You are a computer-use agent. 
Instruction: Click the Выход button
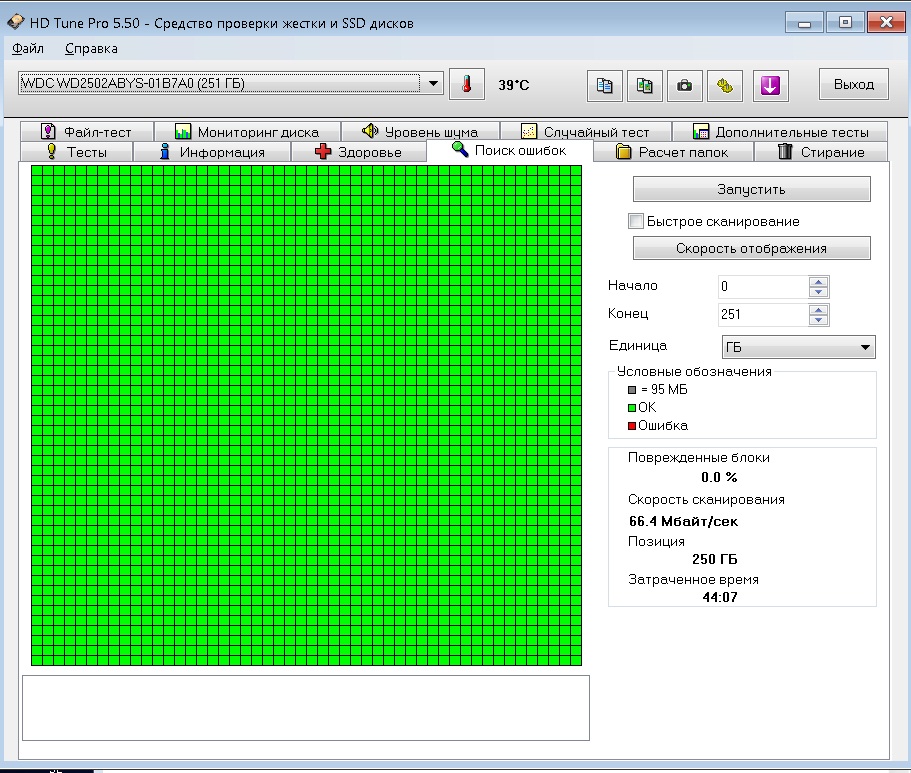click(x=853, y=84)
